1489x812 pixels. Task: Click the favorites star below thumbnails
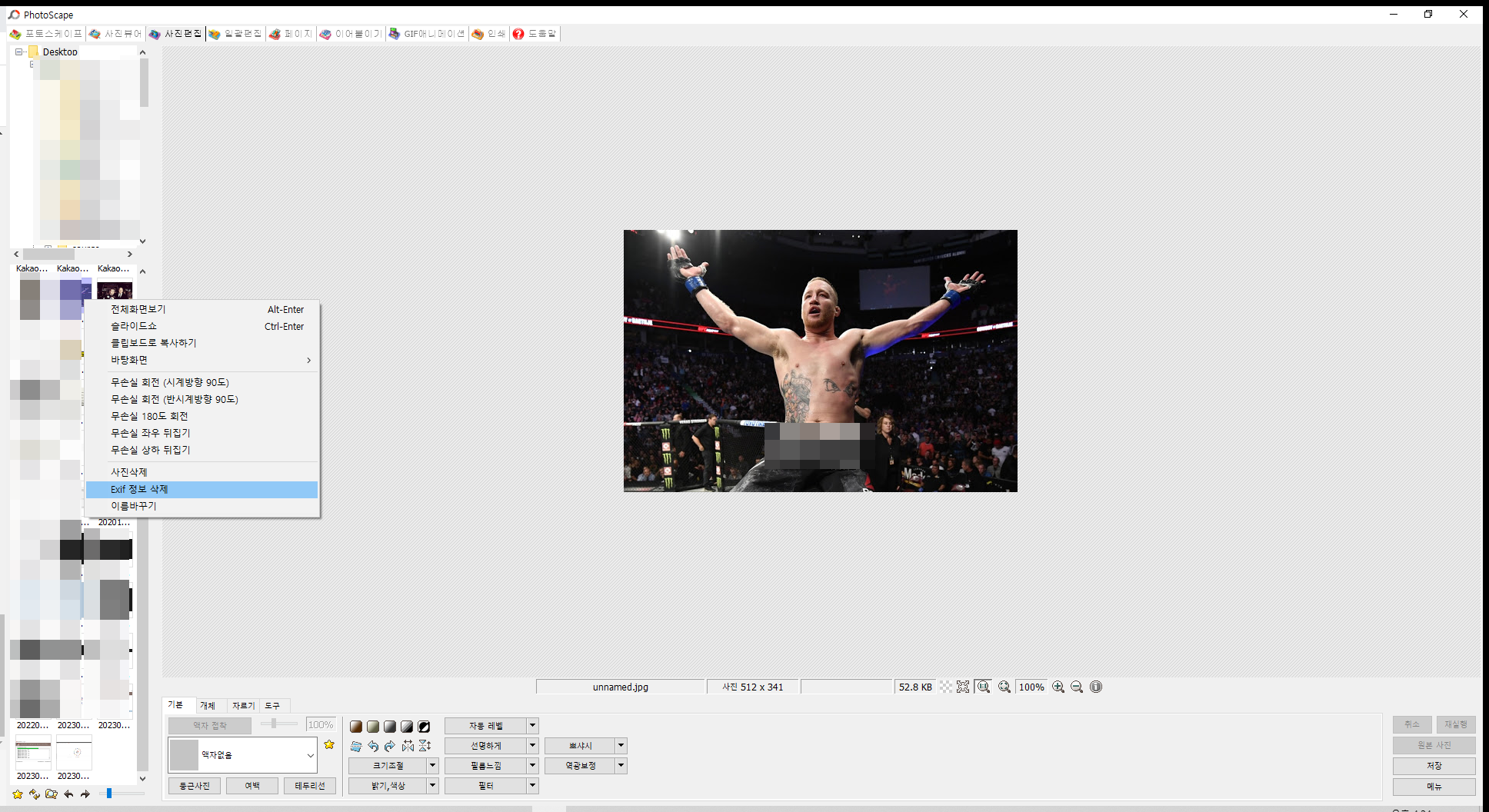[x=18, y=794]
